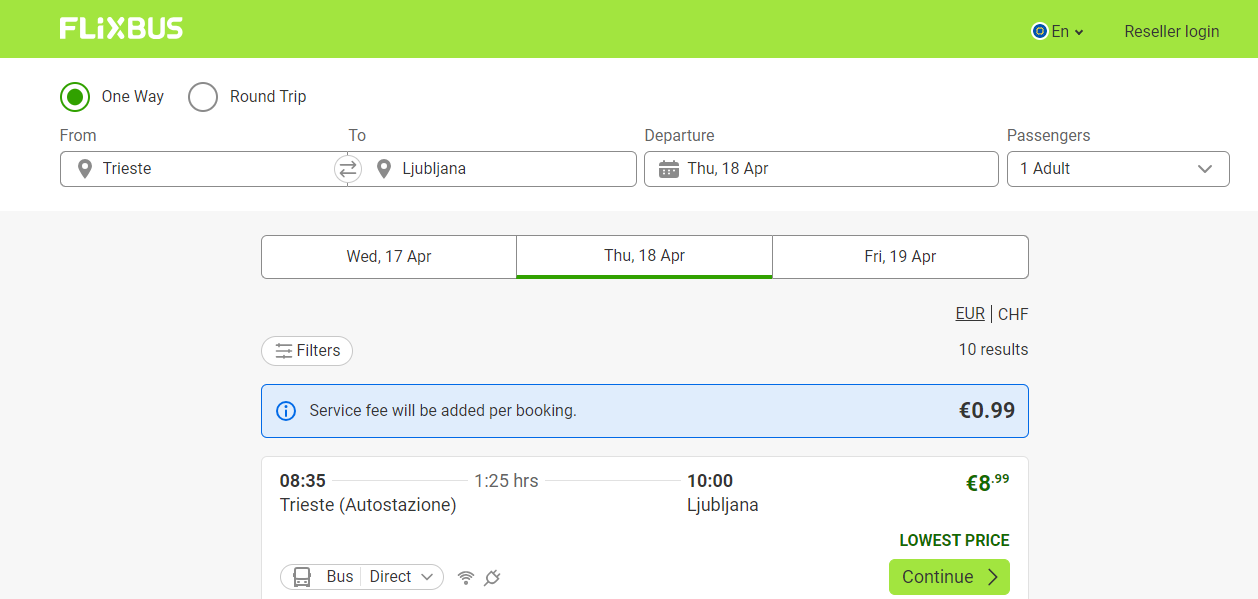
Task: Click the 10:00 arrival time
Action: pyautogui.click(x=710, y=481)
